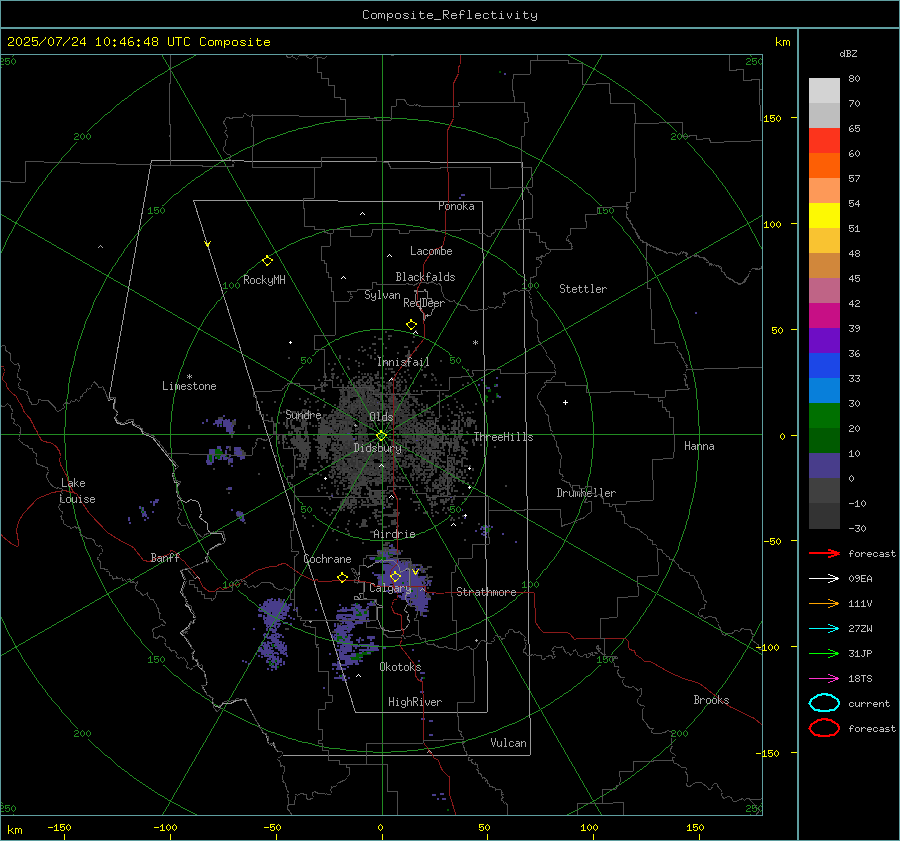Screen dimensions: 900x841
Task: Click the yellow radar site diamond at Didsbury
Action: coord(381,436)
